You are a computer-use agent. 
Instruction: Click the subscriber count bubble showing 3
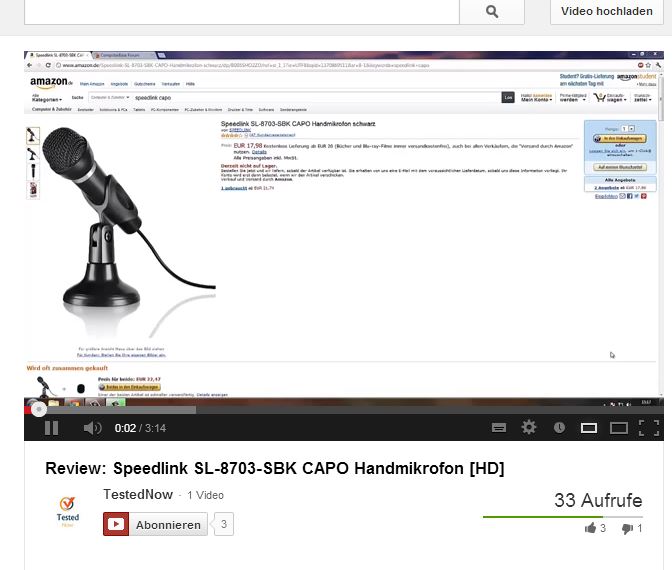[x=224, y=524]
